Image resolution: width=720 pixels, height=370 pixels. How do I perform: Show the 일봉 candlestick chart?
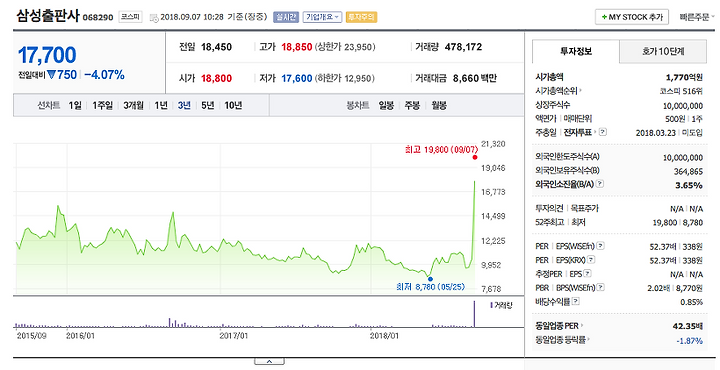coord(386,106)
